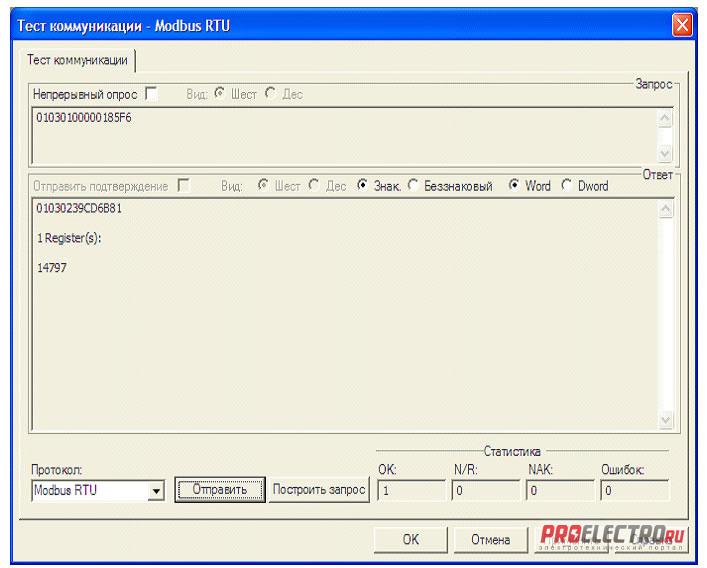Click the Отправить button
The height and width of the screenshot is (568, 707).
[220, 490]
